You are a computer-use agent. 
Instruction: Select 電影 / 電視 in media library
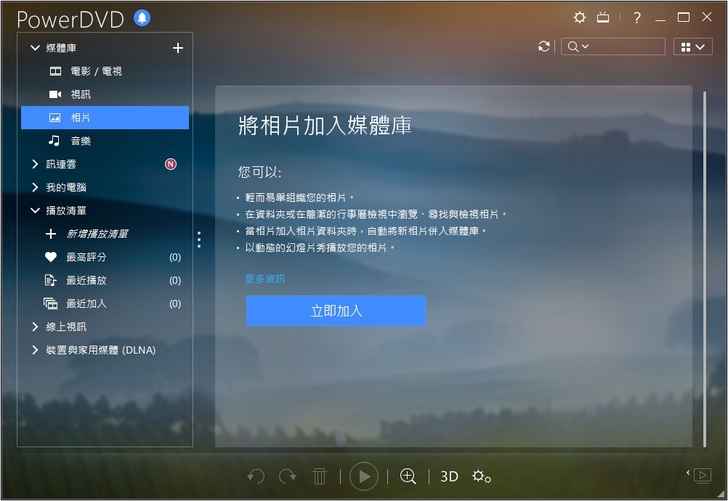coord(105,71)
